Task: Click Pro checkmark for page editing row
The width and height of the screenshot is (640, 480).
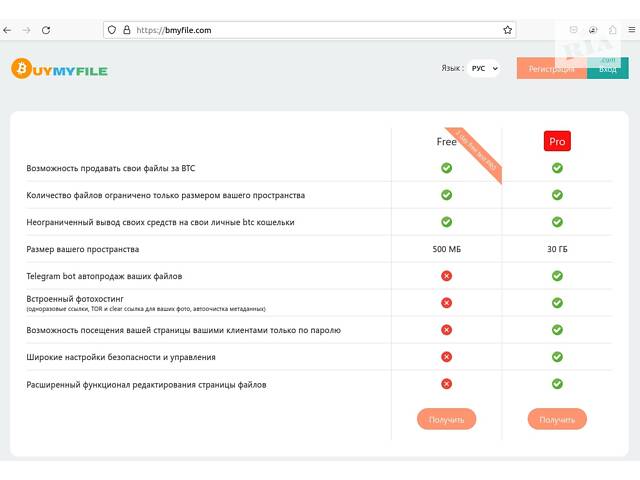Action: (x=557, y=384)
